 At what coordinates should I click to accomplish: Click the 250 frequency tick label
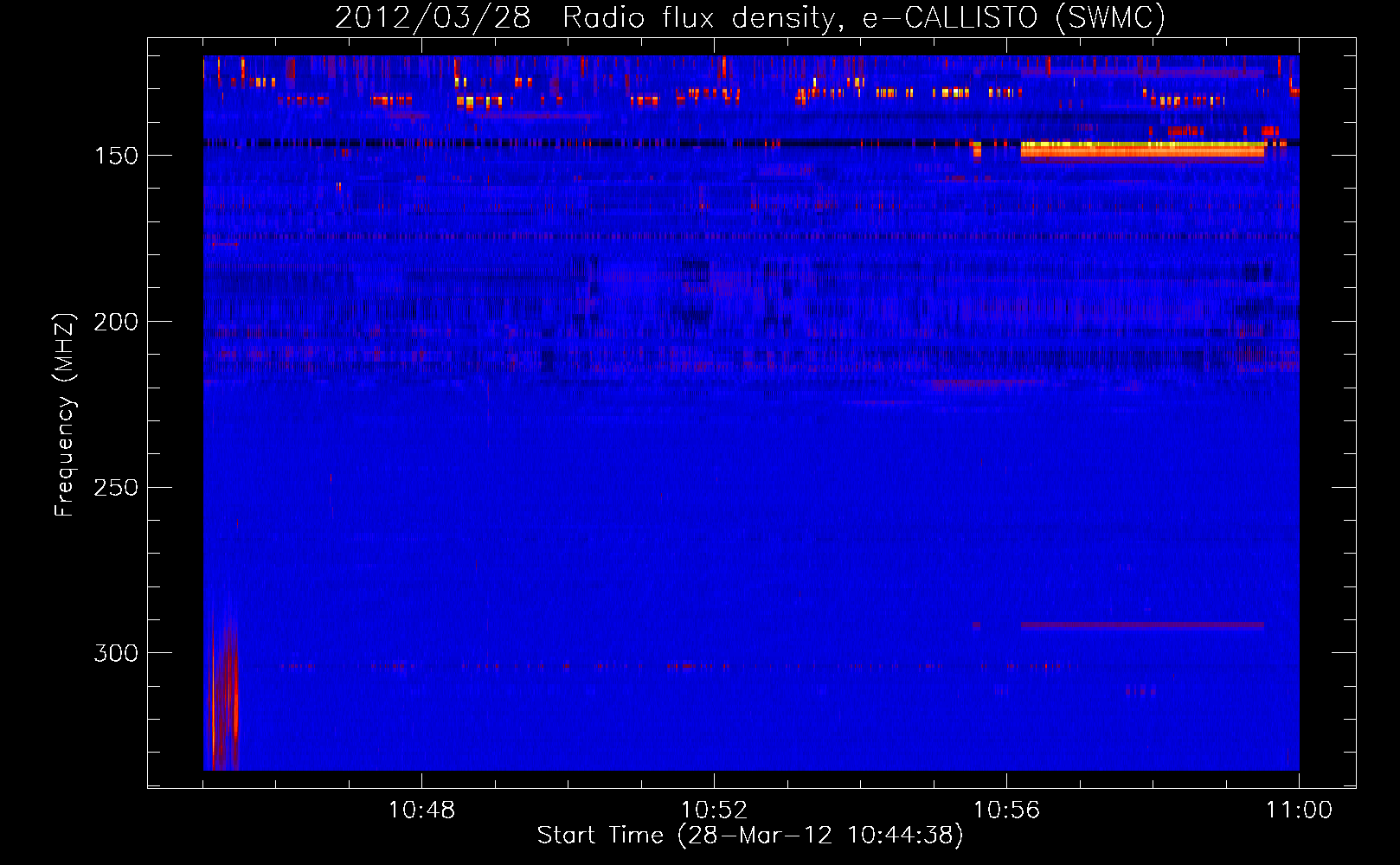click(x=116, y=488)
